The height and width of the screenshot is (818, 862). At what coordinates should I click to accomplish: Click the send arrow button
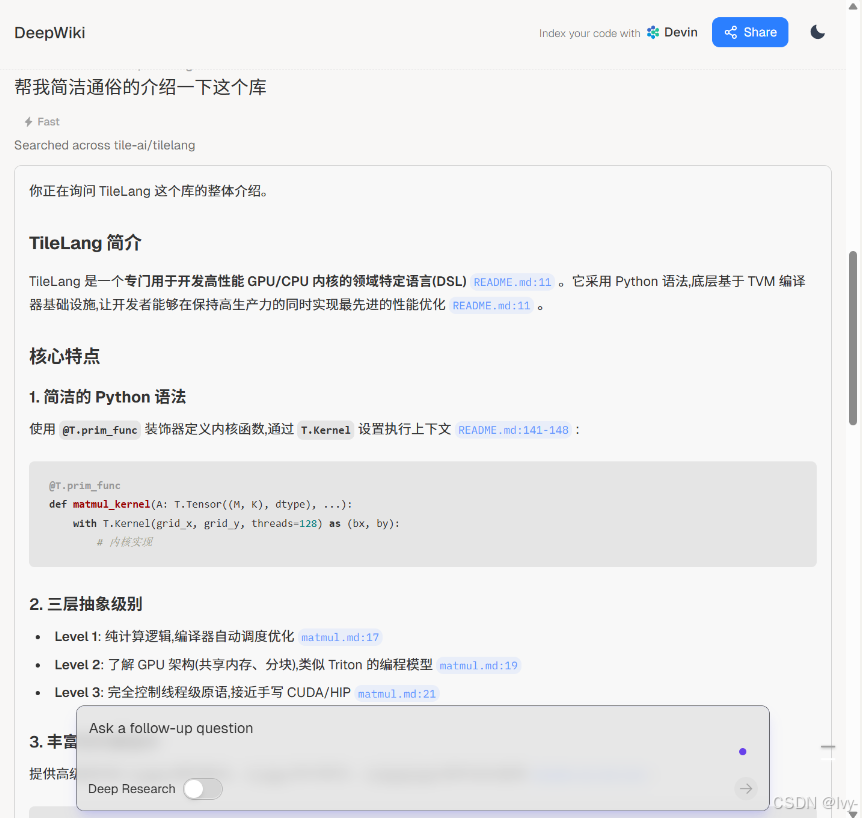pos(745,789)
